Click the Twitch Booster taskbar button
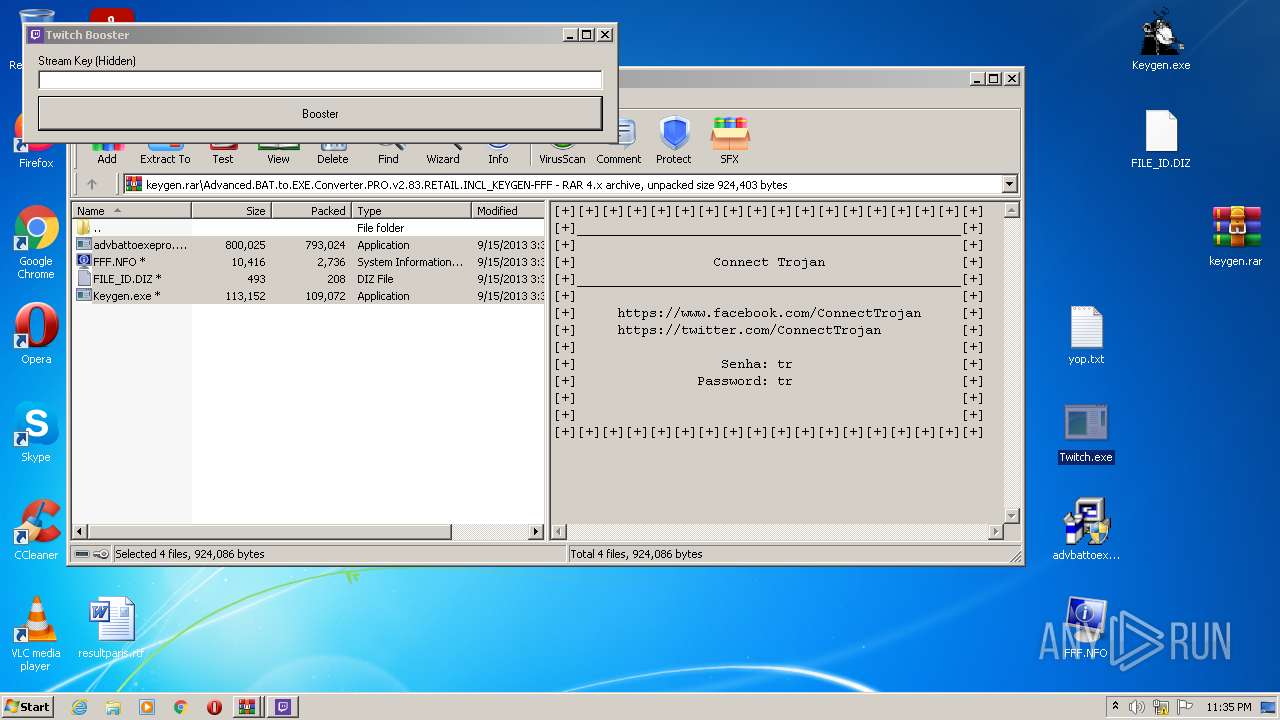 (283, 707)
